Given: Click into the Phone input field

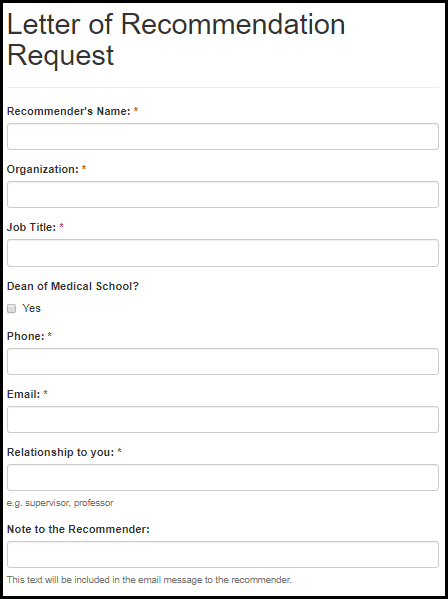Looking at the screenshot, I should [x=223, y=361].
